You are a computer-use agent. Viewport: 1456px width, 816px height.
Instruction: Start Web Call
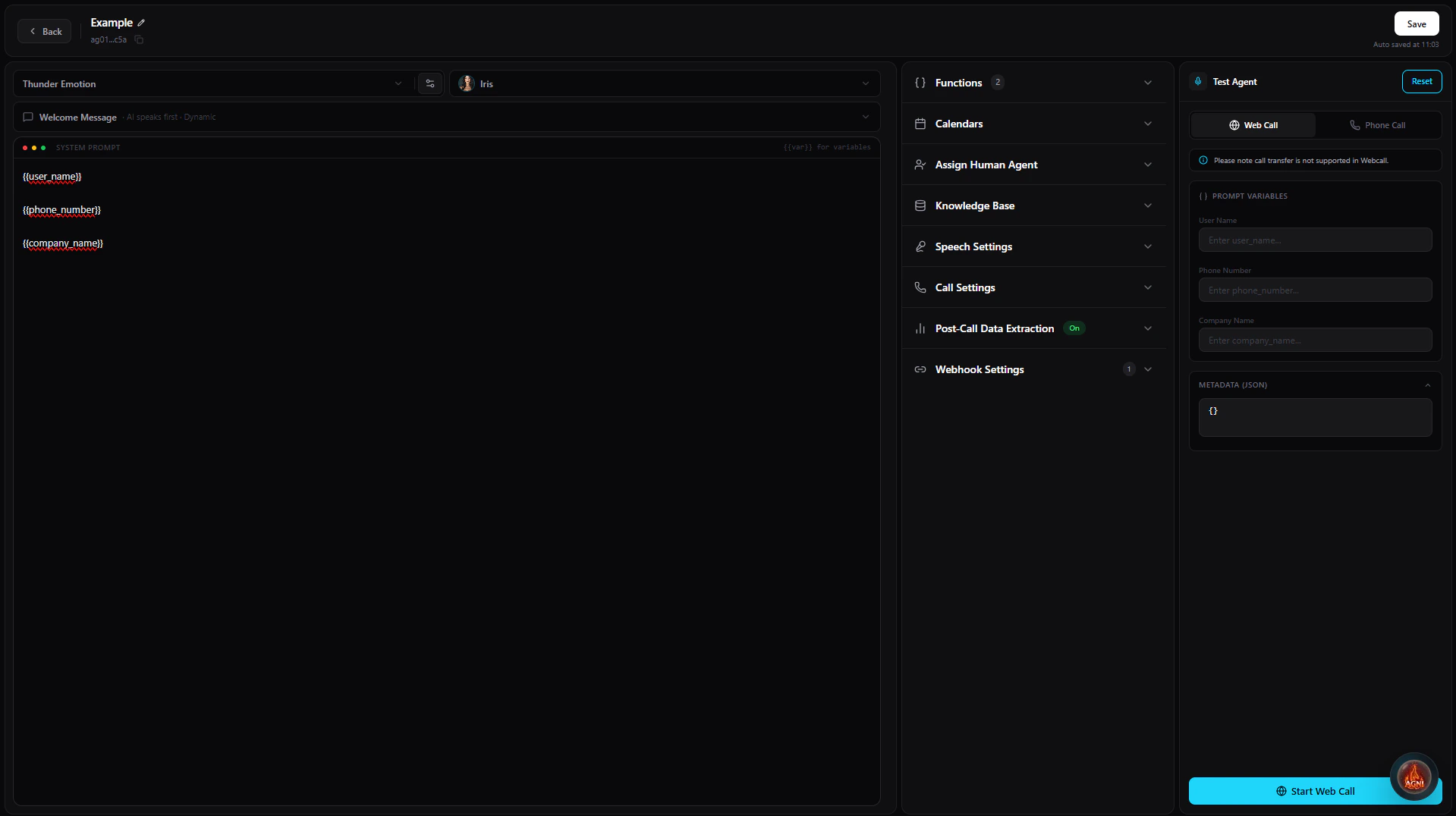(x=1315, y=791)
